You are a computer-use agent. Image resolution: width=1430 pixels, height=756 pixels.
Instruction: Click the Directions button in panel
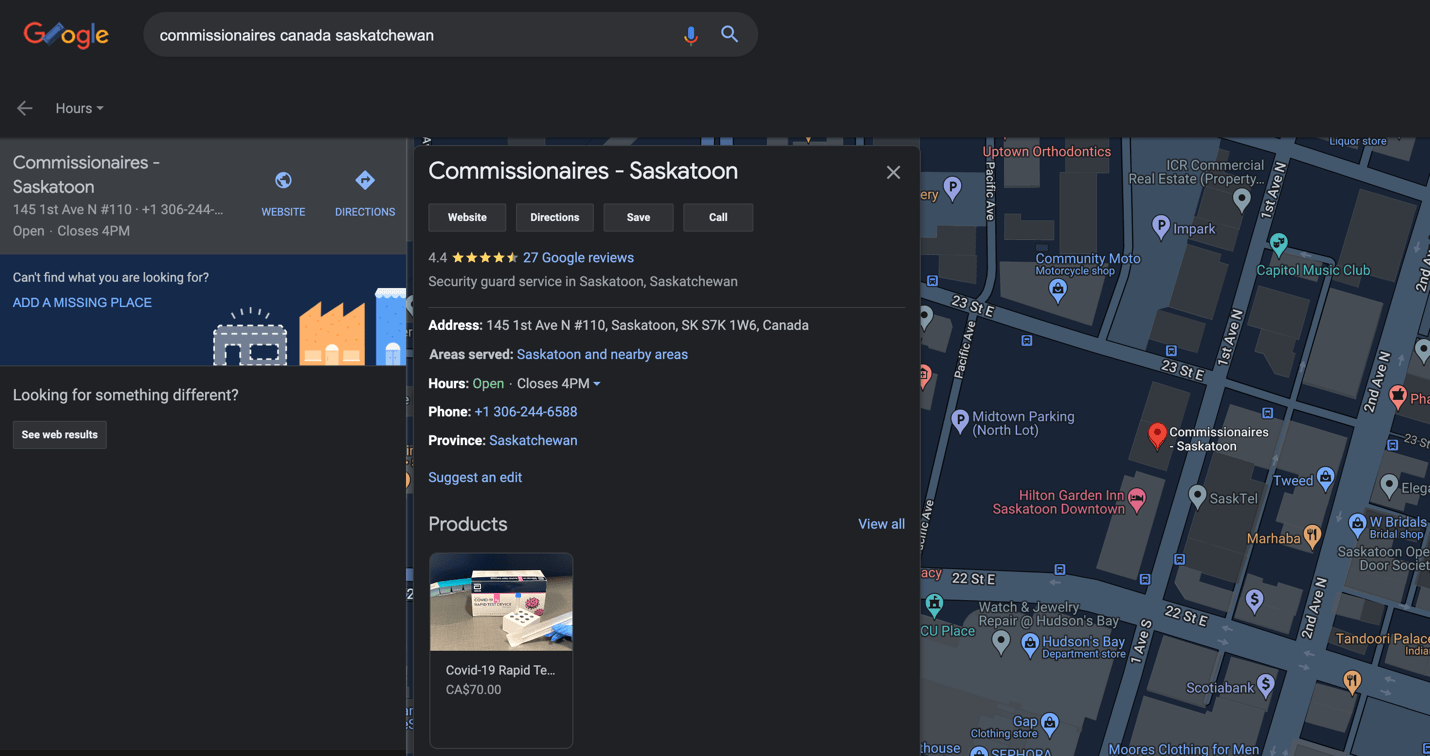point(555,217)
